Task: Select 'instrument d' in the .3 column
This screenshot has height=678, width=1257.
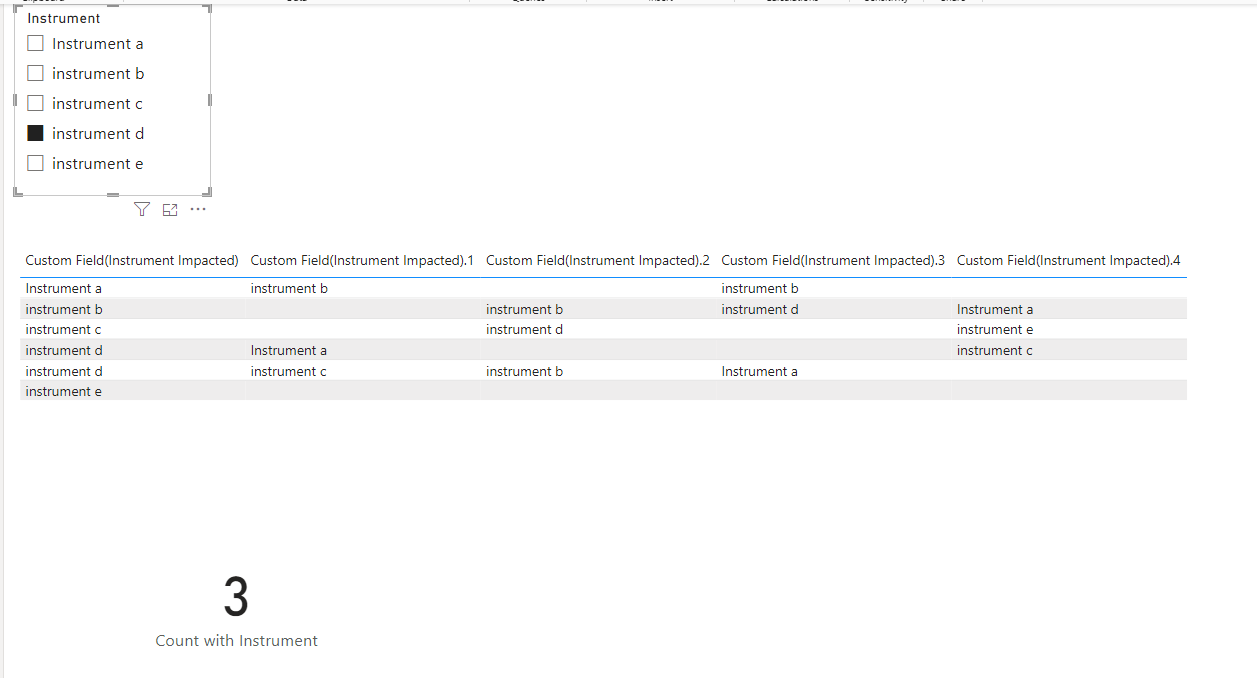Action: pos(760,309)
